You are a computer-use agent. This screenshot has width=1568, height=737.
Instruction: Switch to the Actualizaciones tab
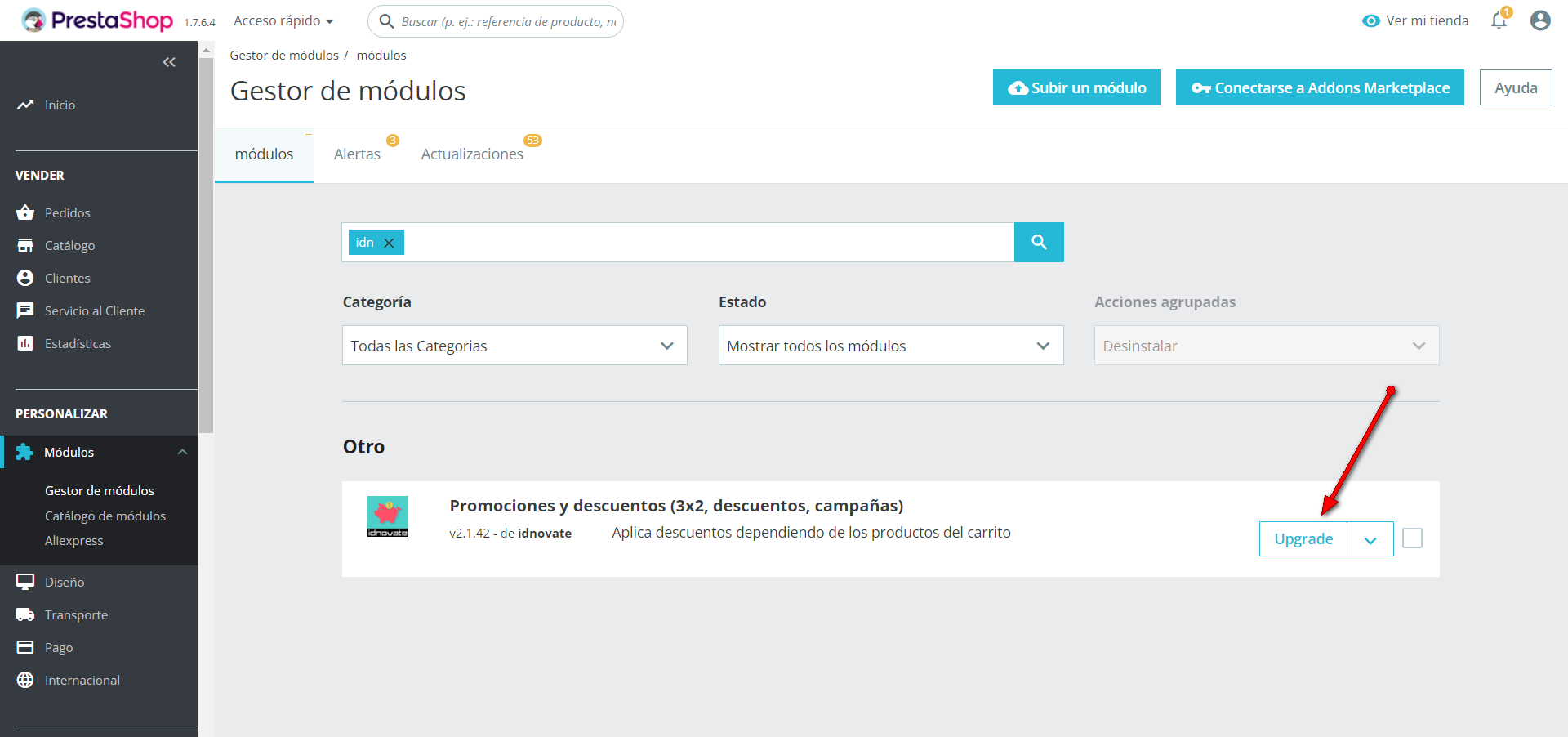click(x=472, y=154)
